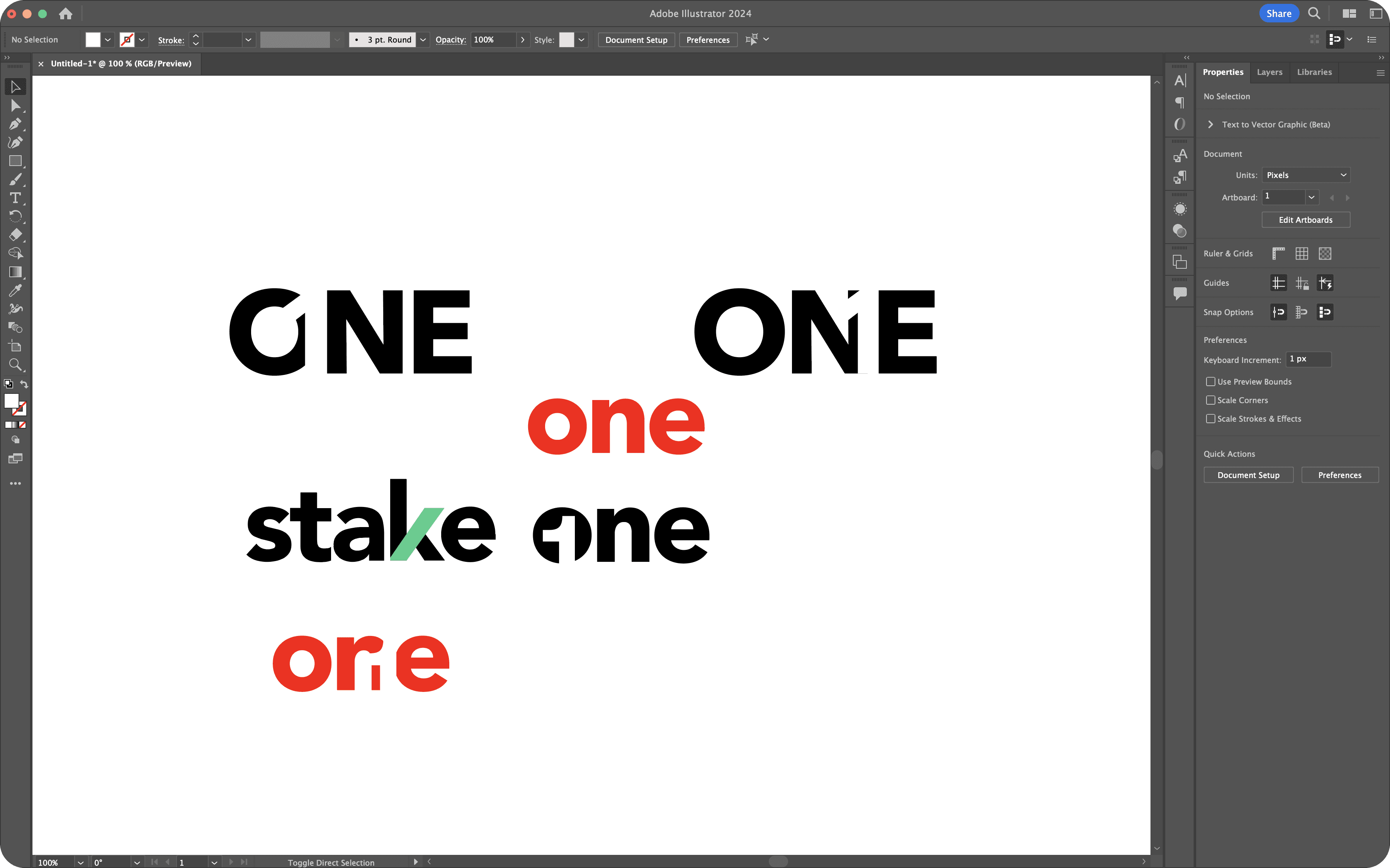Click the control bar fill swatch
Image resolution: width=1390 pixels, height=868 pixels.
click(93, 40)
